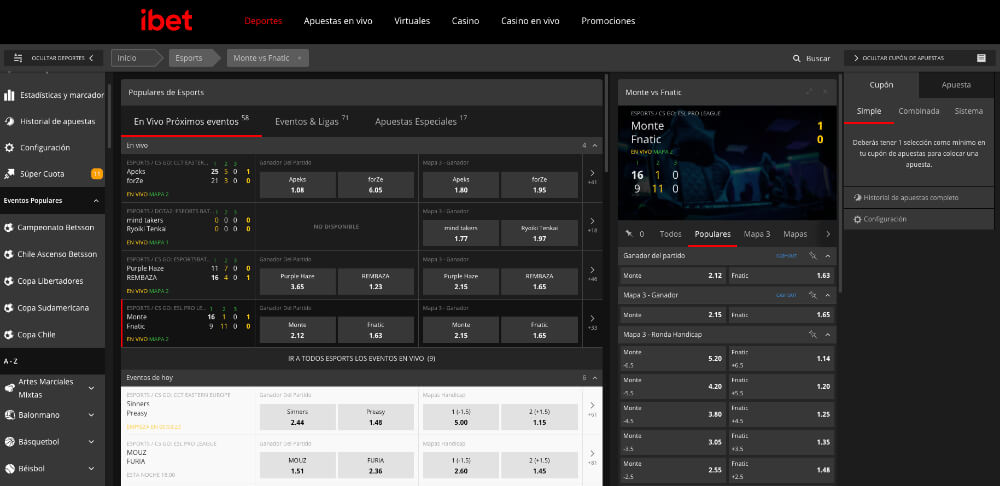1000x486 pixels.
Task: Show more market tabs with right arrow
Action: (x=828, y=234)
